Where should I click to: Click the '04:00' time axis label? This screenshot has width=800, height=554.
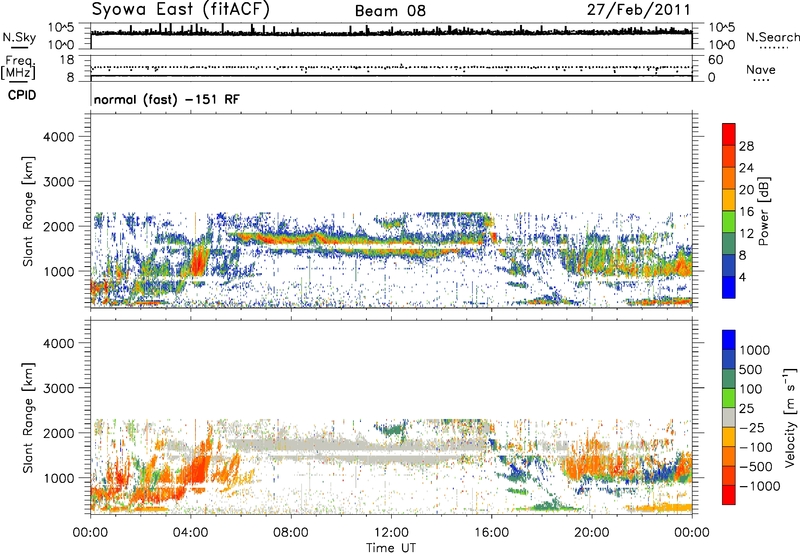coord(190,533)
